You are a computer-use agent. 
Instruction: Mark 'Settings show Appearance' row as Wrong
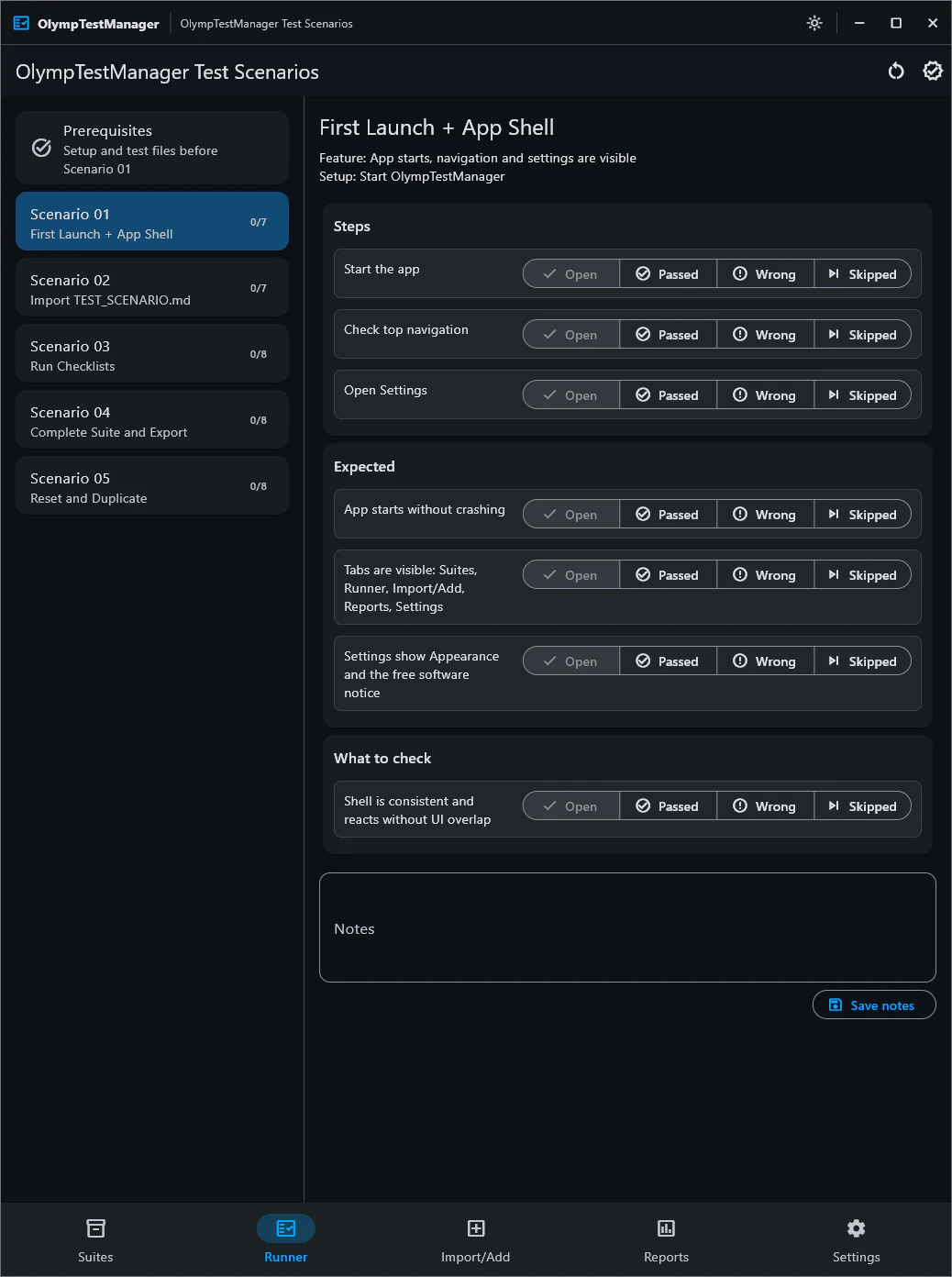click(766, 661)
